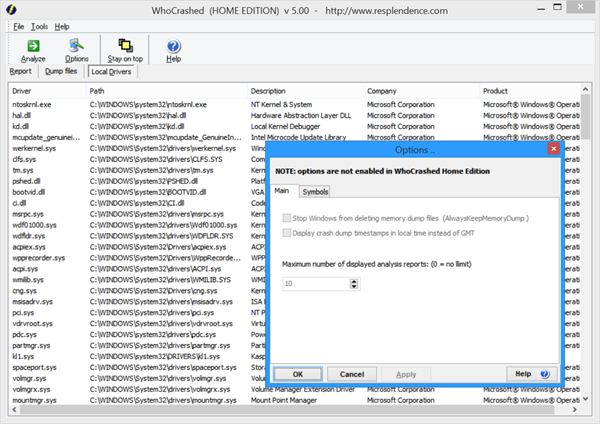Select the acpiex.sys driver row
Viewport: 600px width, 424px height.
138,247
